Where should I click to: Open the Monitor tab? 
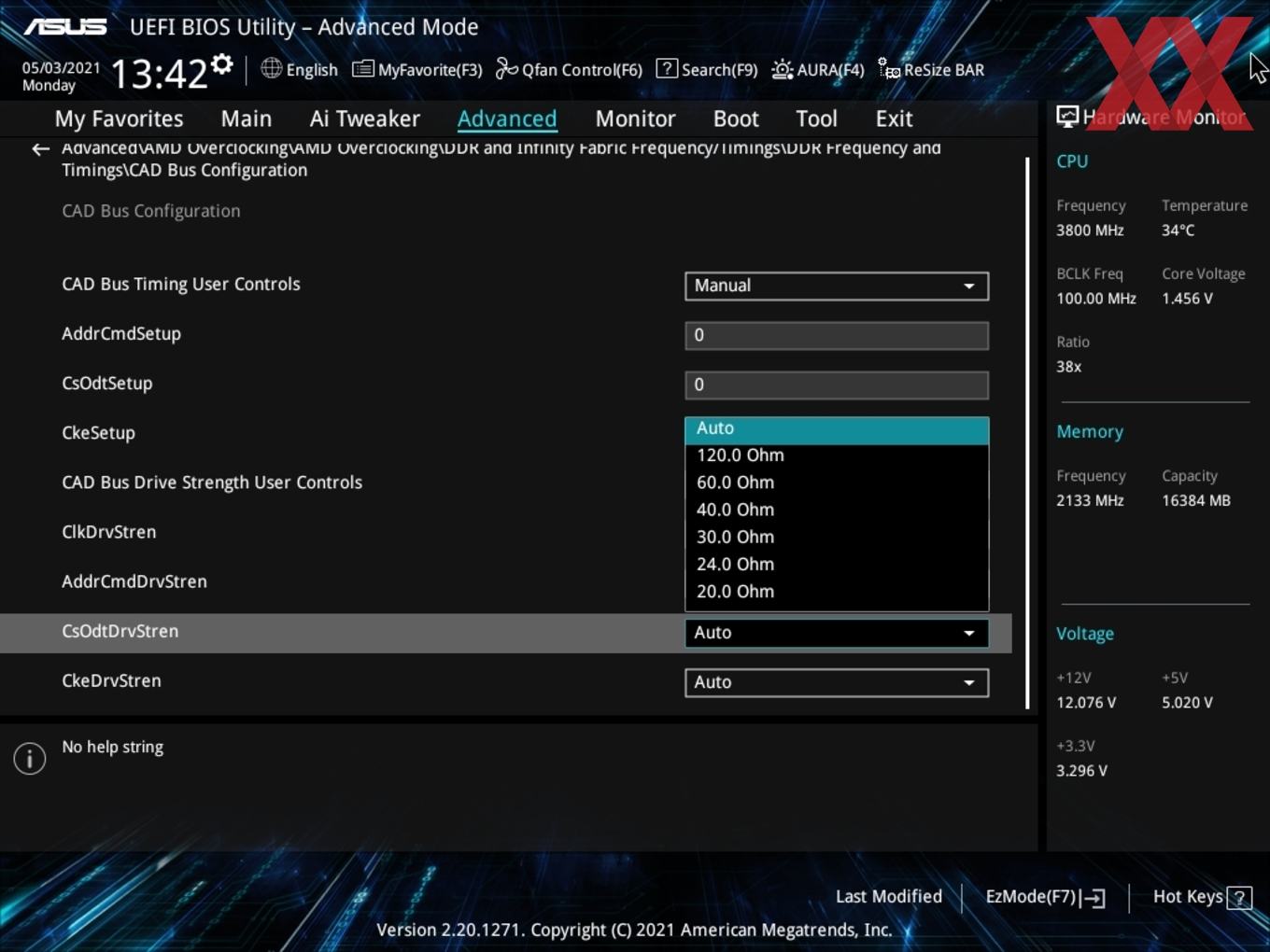pos(635,119)
